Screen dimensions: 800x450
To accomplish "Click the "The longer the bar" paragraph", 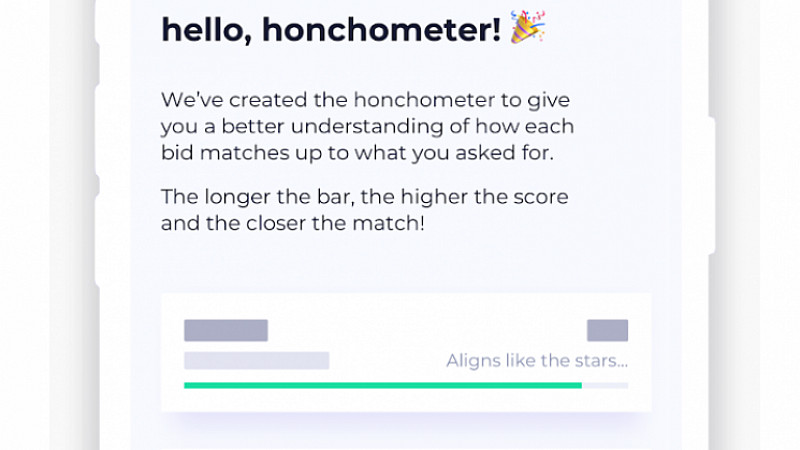I will [364, 210].
